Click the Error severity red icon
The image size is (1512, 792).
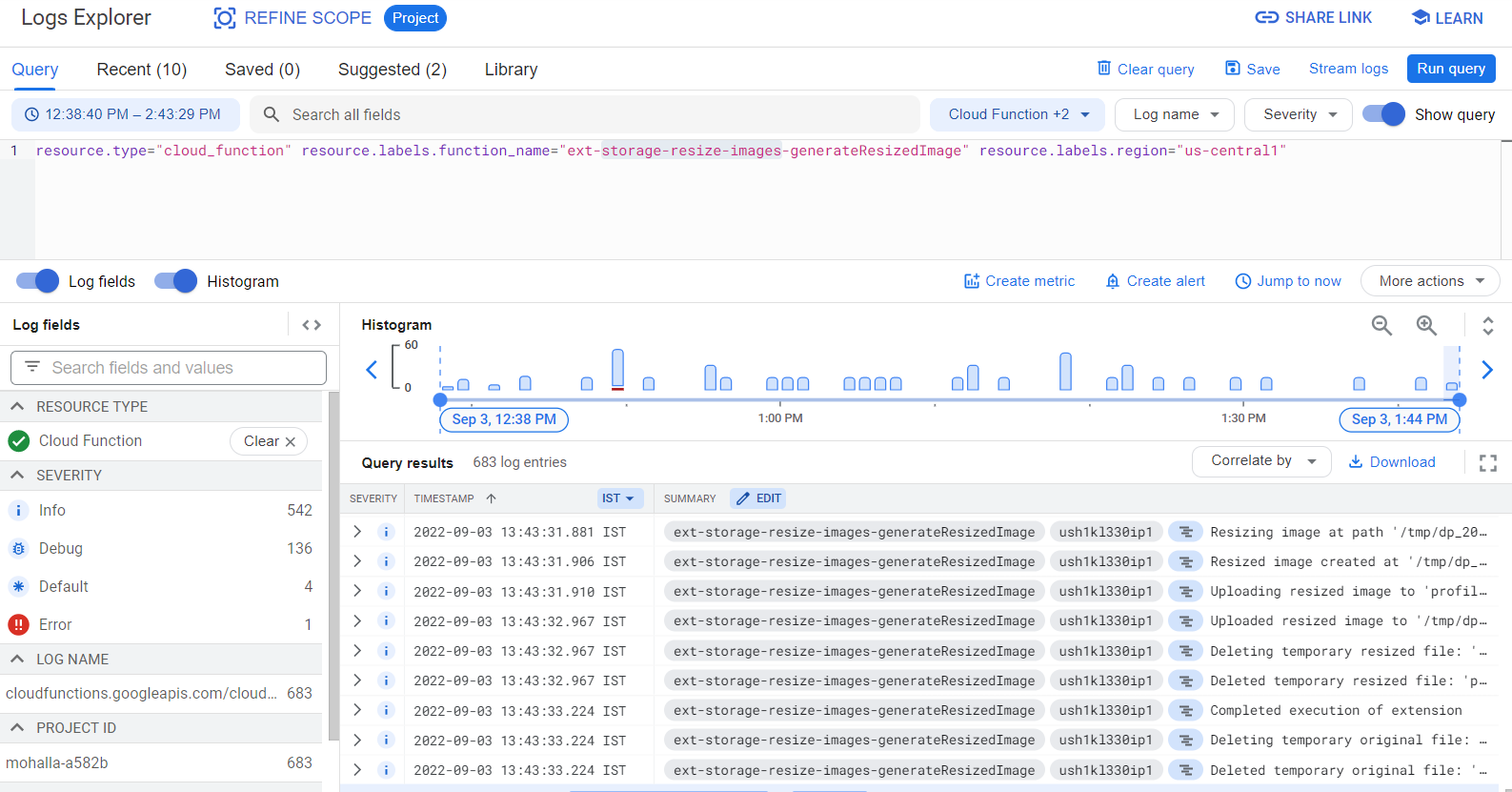click(18, 624)
